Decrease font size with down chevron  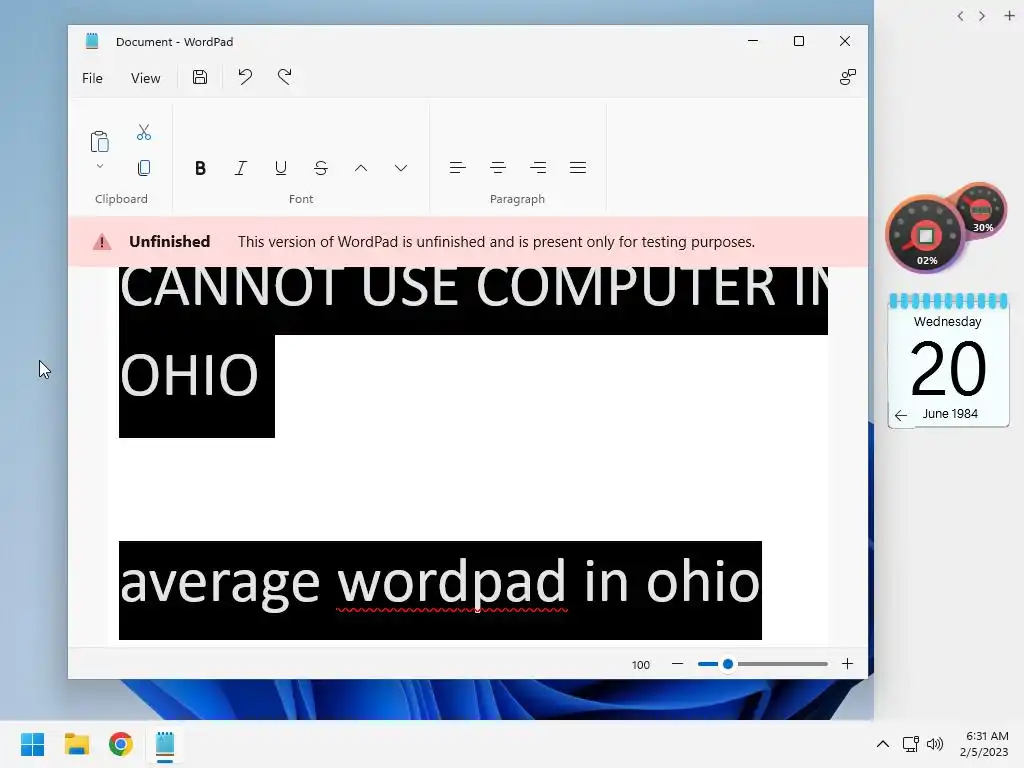point(401,168)
